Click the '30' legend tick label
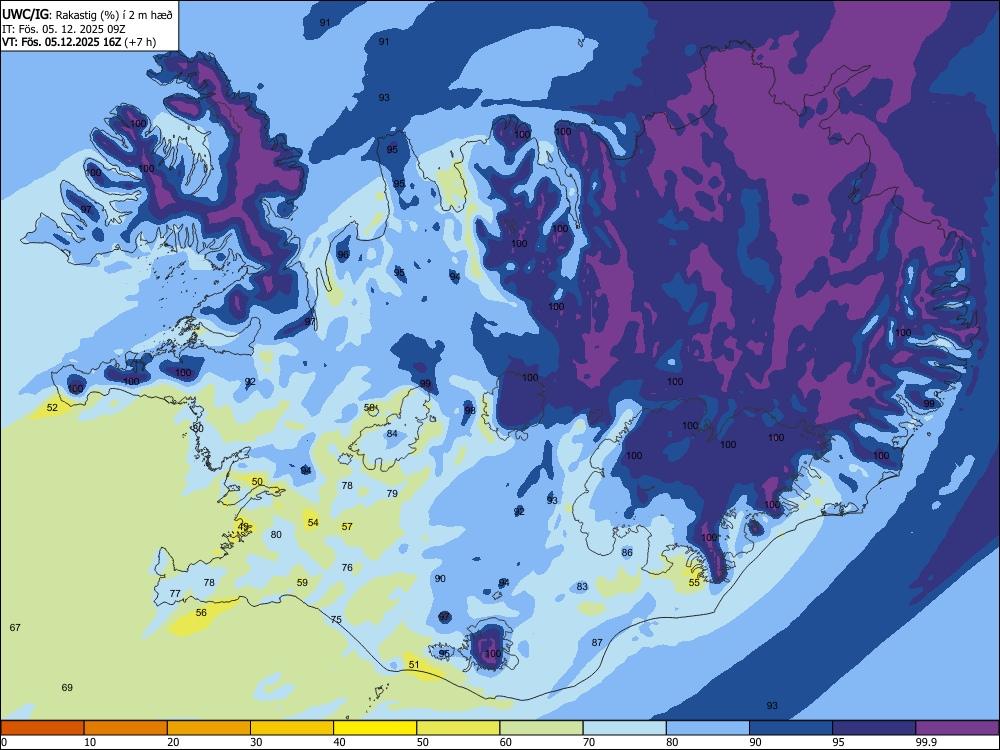This screenshot has height=750, width=1000. [256, 742]
